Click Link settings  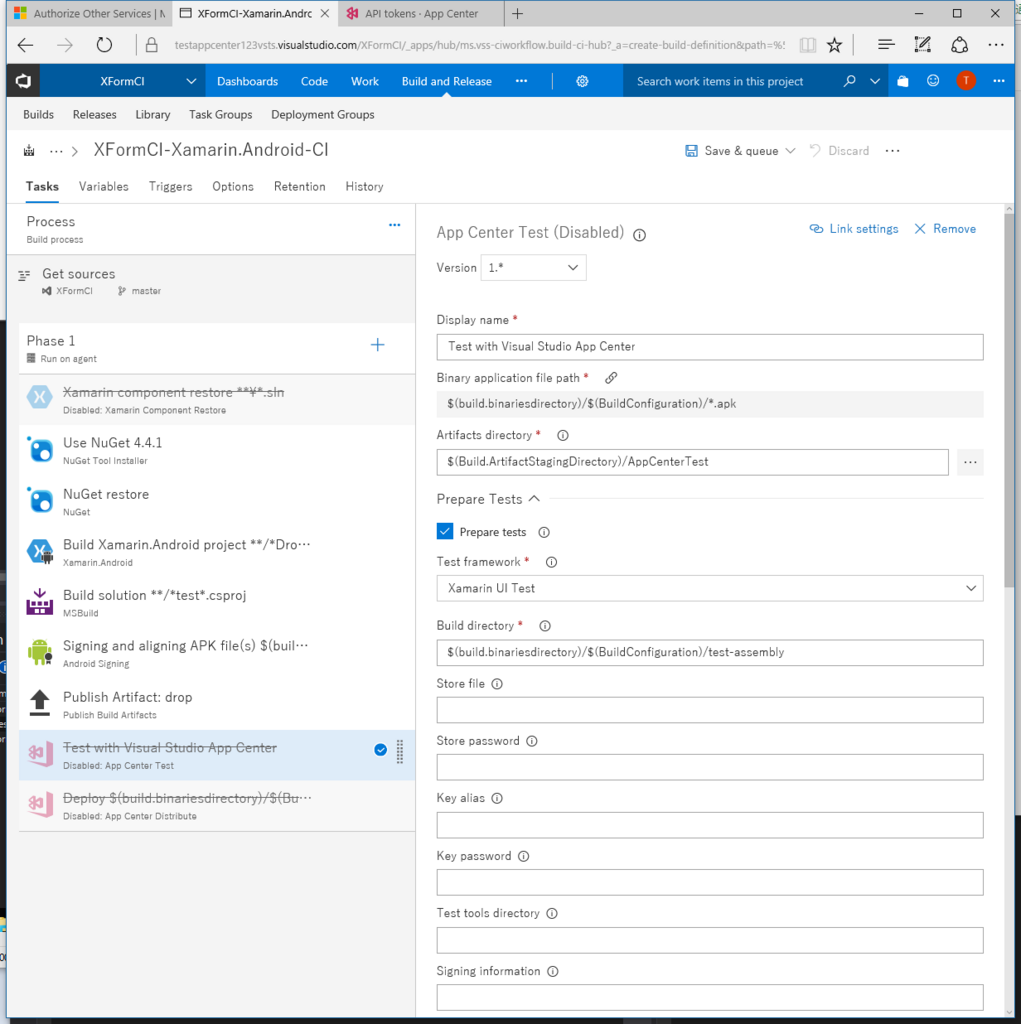854,229
